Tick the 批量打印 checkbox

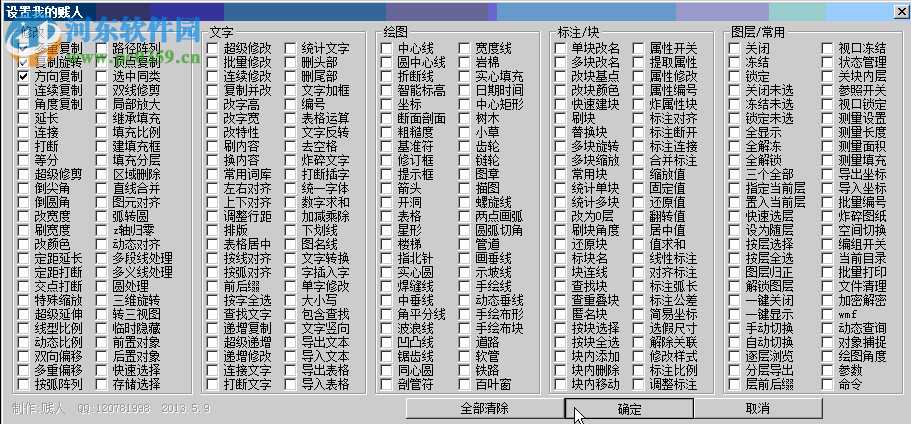[827, 272]
